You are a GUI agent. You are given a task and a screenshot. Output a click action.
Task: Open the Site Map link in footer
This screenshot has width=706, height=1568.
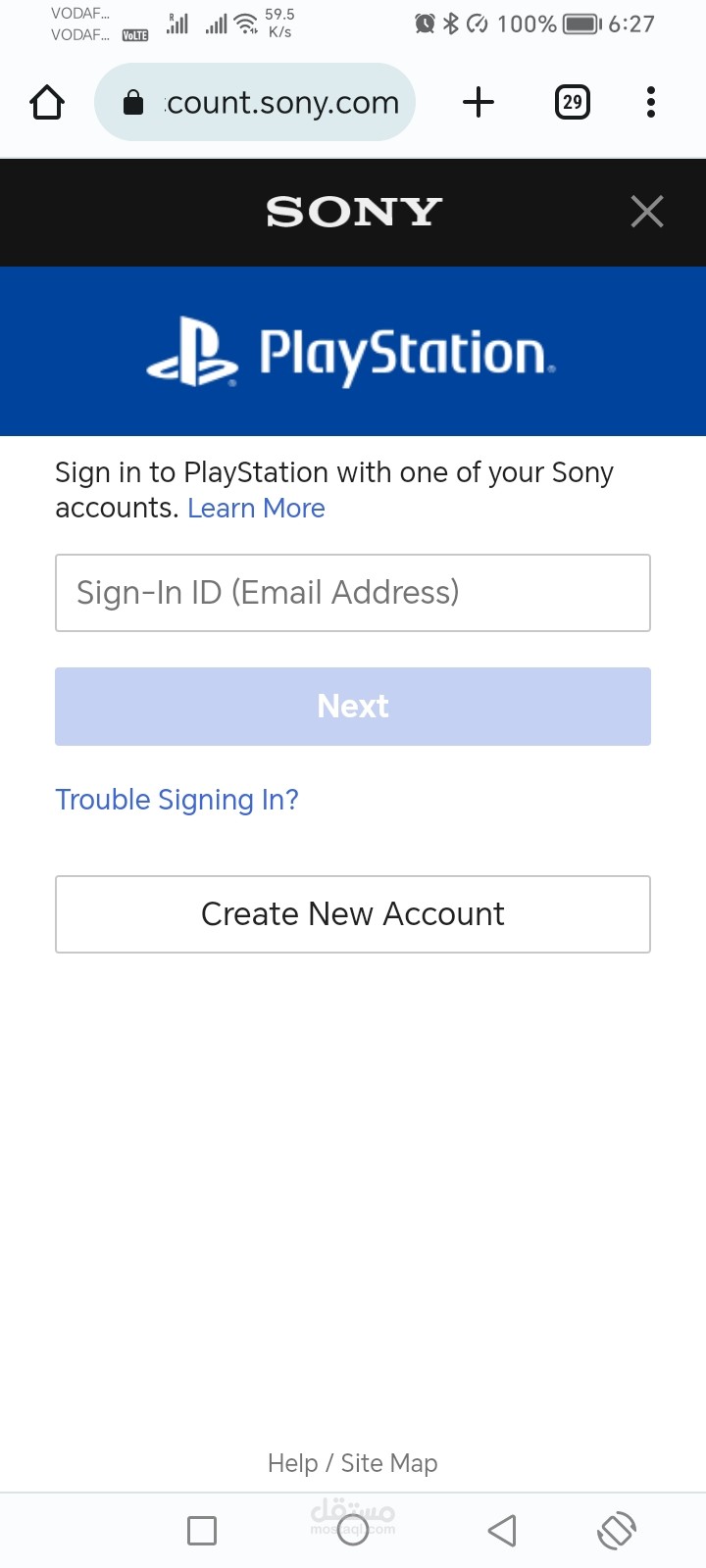click(389, 1463)
